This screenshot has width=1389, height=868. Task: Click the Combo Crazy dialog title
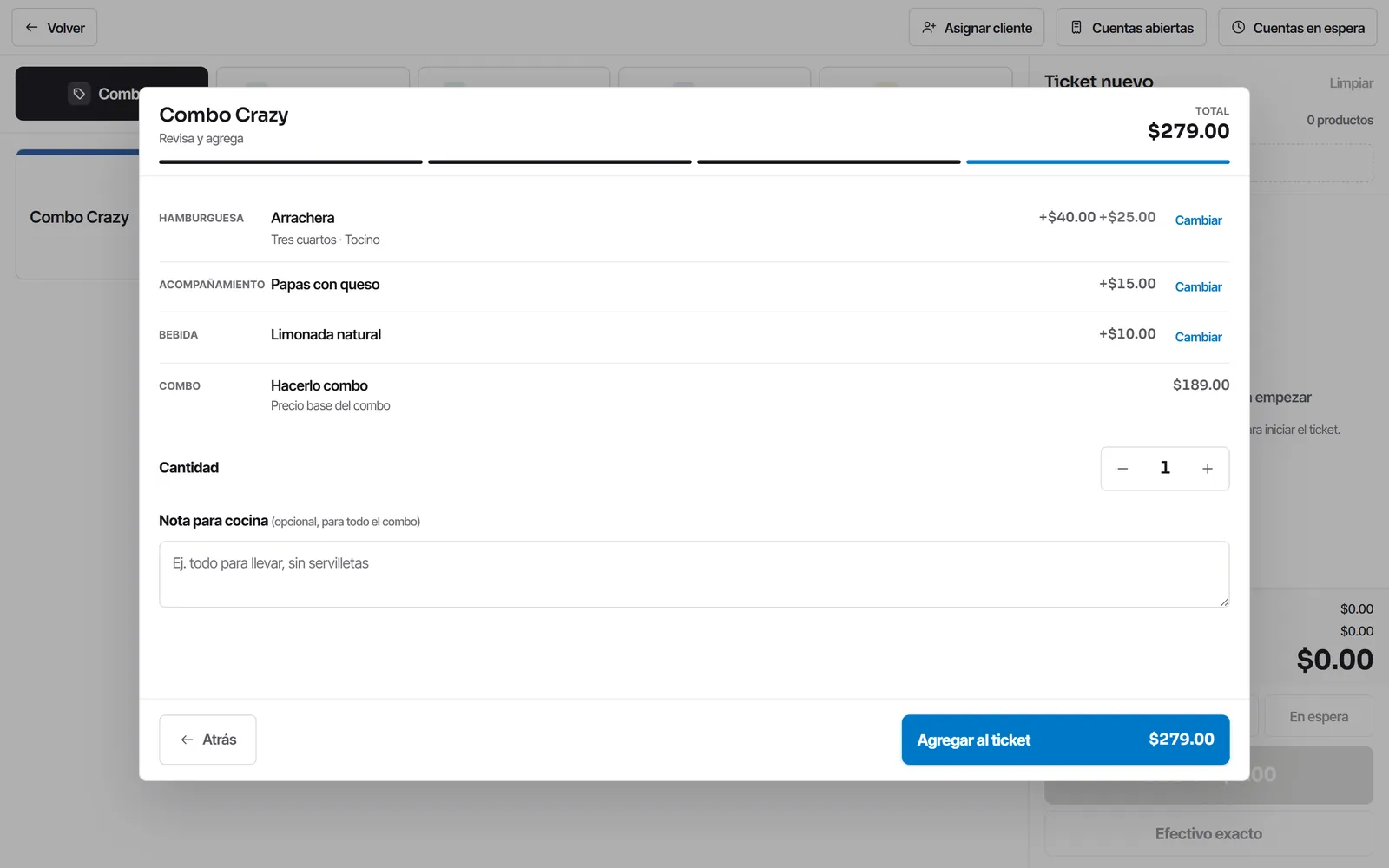(223, 115)
